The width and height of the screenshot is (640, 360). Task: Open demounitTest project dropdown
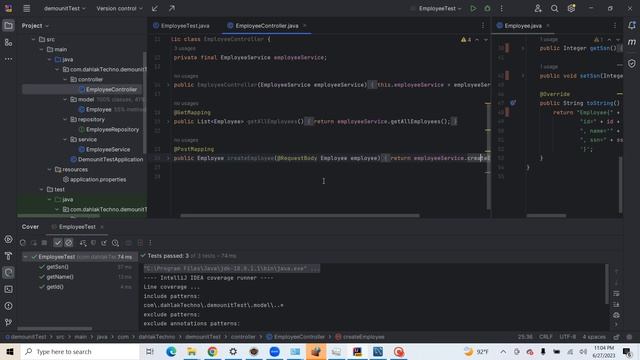[64, 8]
